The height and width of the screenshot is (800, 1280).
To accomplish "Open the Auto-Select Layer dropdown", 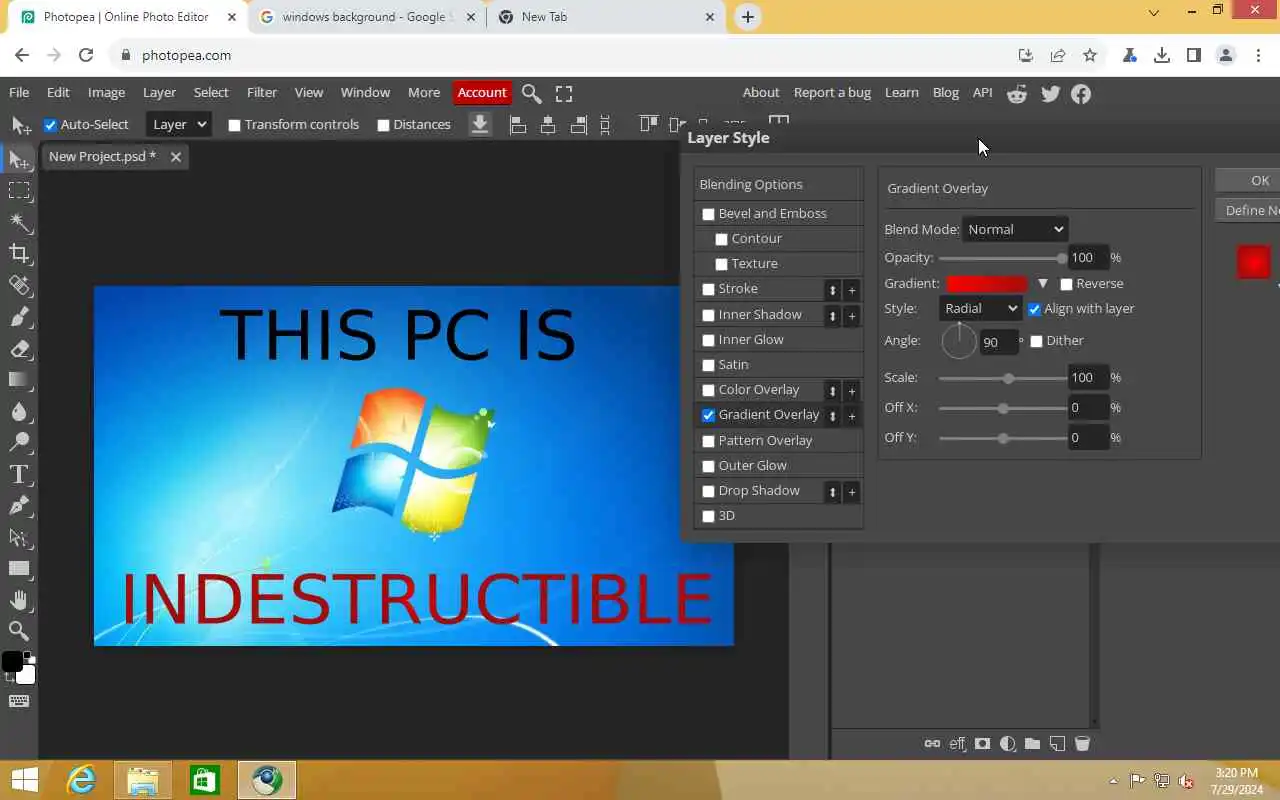I will coord(179,124).
